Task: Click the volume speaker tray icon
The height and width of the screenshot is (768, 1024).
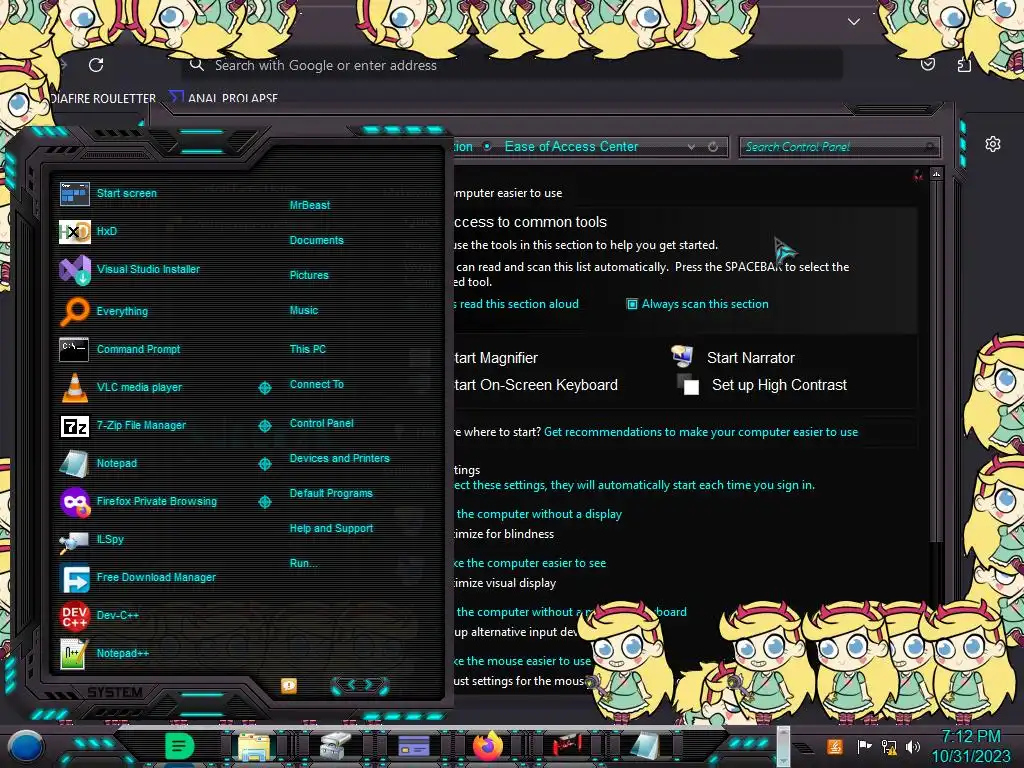Action: [913, 746]
